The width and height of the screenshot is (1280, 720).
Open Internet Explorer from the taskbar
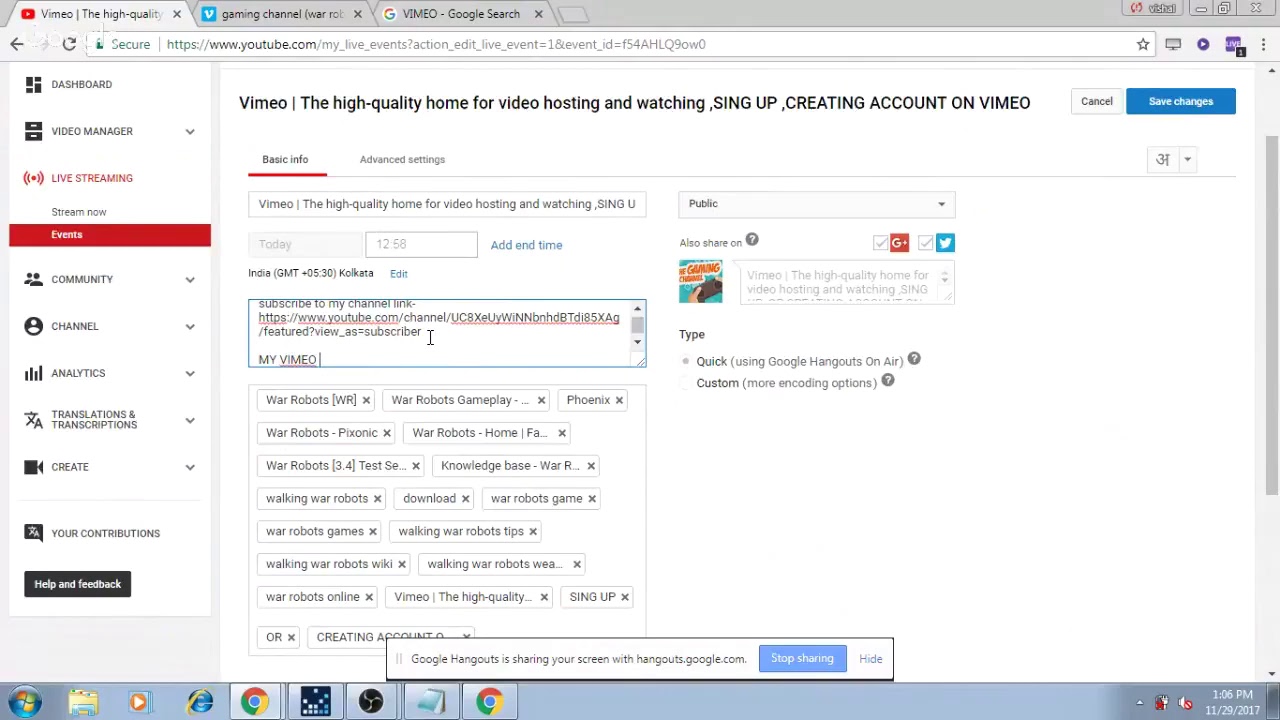201,702
